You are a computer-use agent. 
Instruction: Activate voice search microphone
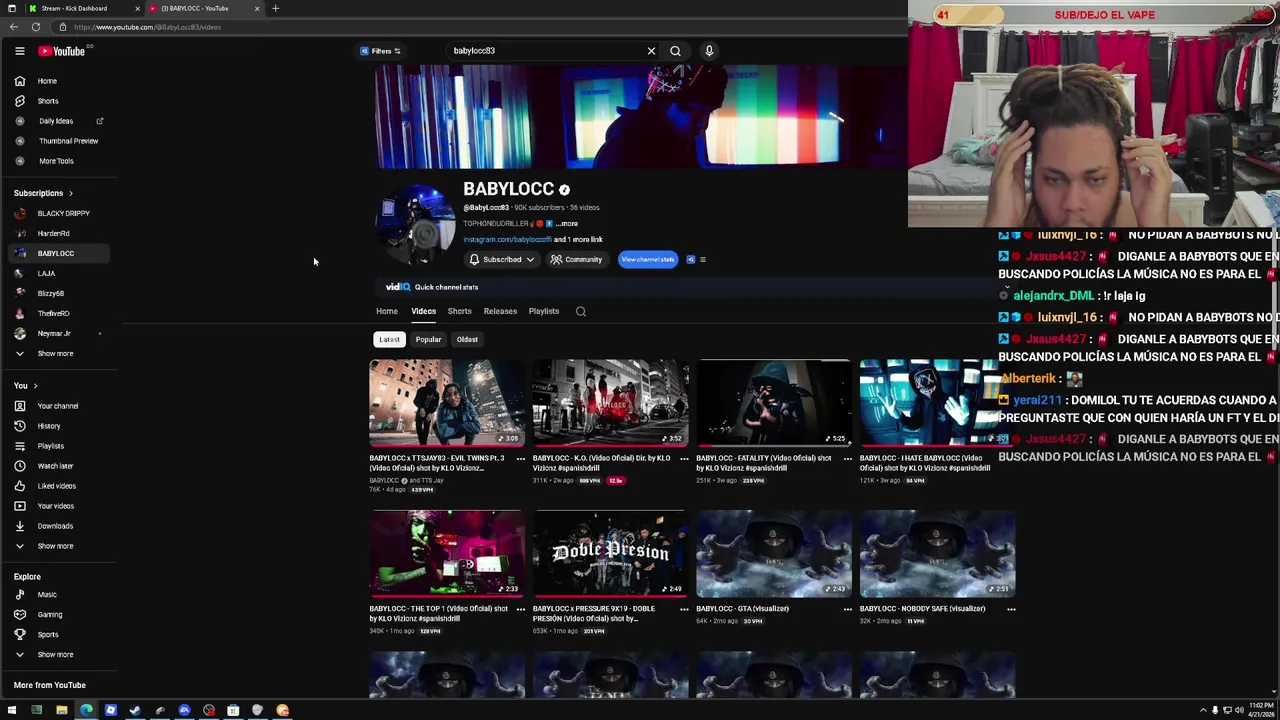(709, 51)
